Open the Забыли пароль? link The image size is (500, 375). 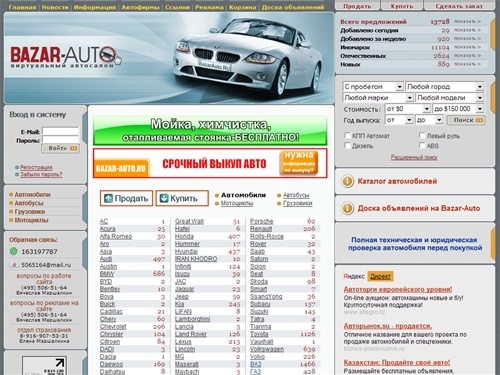pos(41,174)
